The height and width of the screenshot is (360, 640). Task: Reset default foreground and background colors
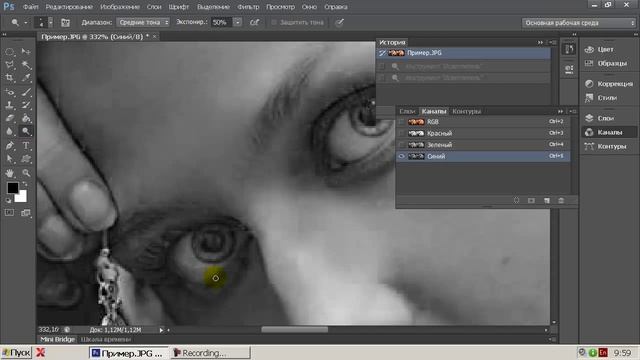click(8, 200)
